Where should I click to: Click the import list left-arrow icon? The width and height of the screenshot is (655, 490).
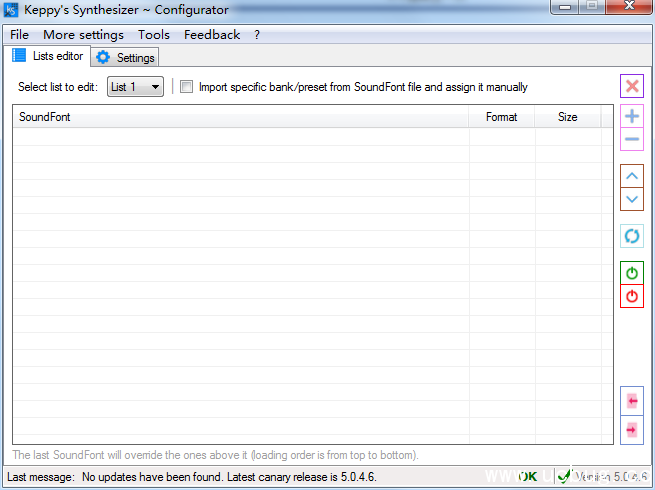632,400
